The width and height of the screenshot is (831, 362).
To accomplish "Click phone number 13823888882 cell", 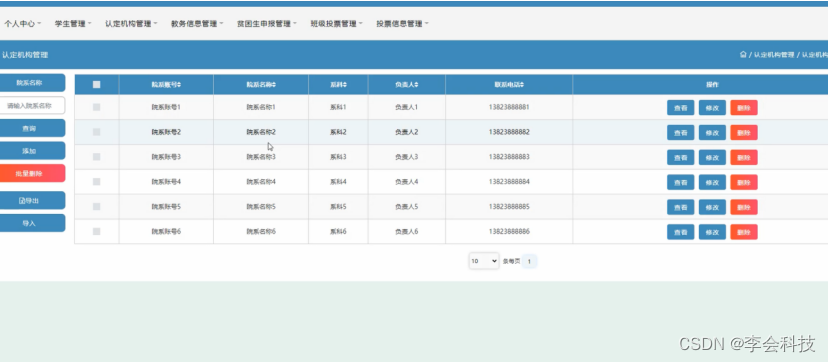I will coord(509,132).
